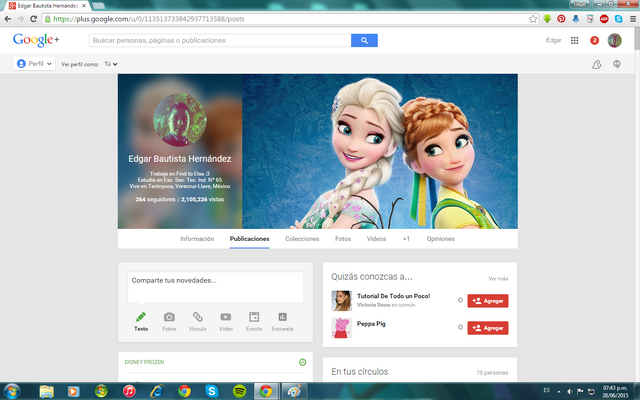Open the Google apps grid

click(575, 40)
